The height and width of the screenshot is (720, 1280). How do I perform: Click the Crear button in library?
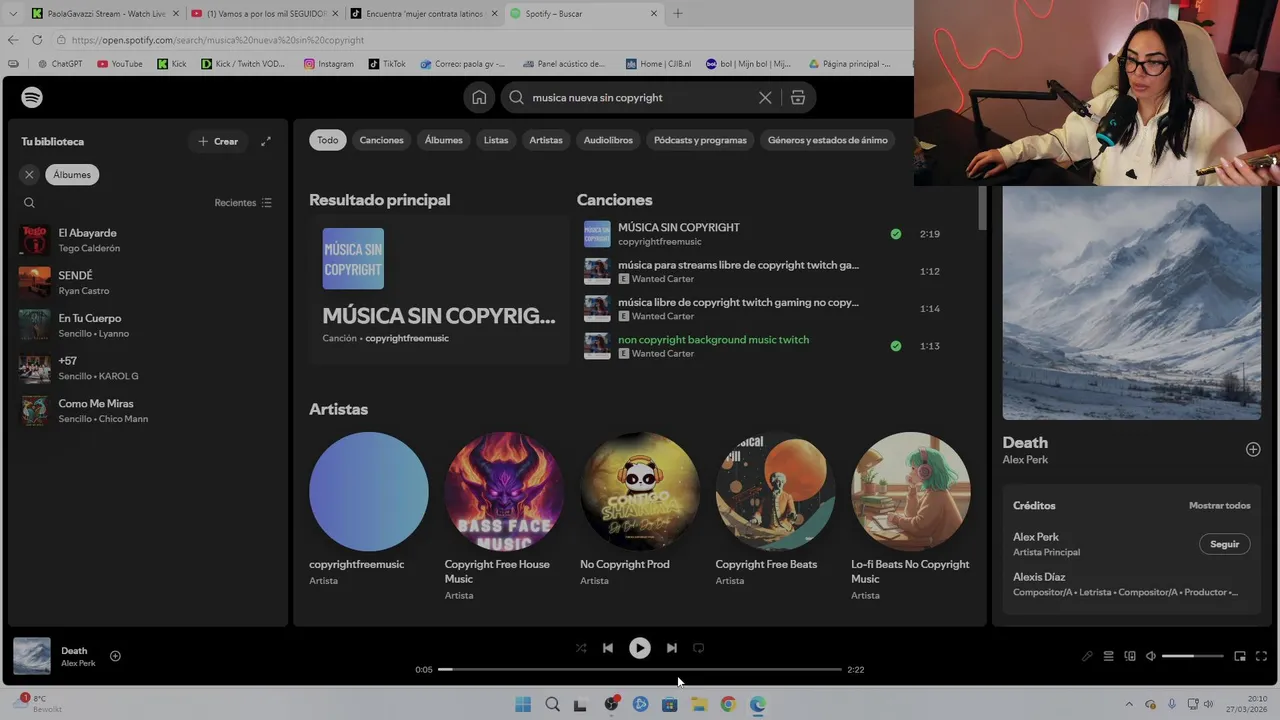click(x=218, y=141)
